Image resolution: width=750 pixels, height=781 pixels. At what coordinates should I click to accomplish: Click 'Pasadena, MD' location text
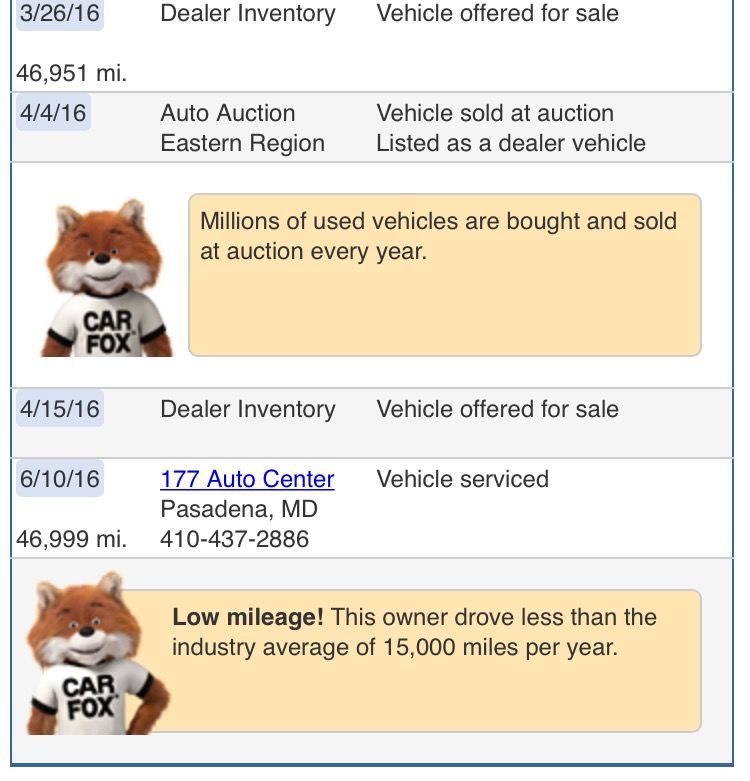(238, 509)
